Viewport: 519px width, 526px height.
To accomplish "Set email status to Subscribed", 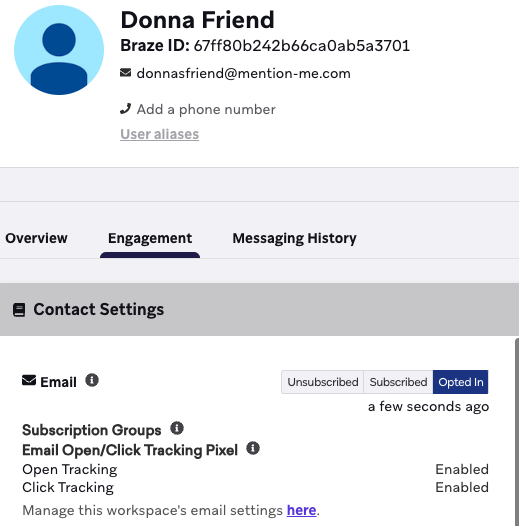I will [x=398, y=382].
